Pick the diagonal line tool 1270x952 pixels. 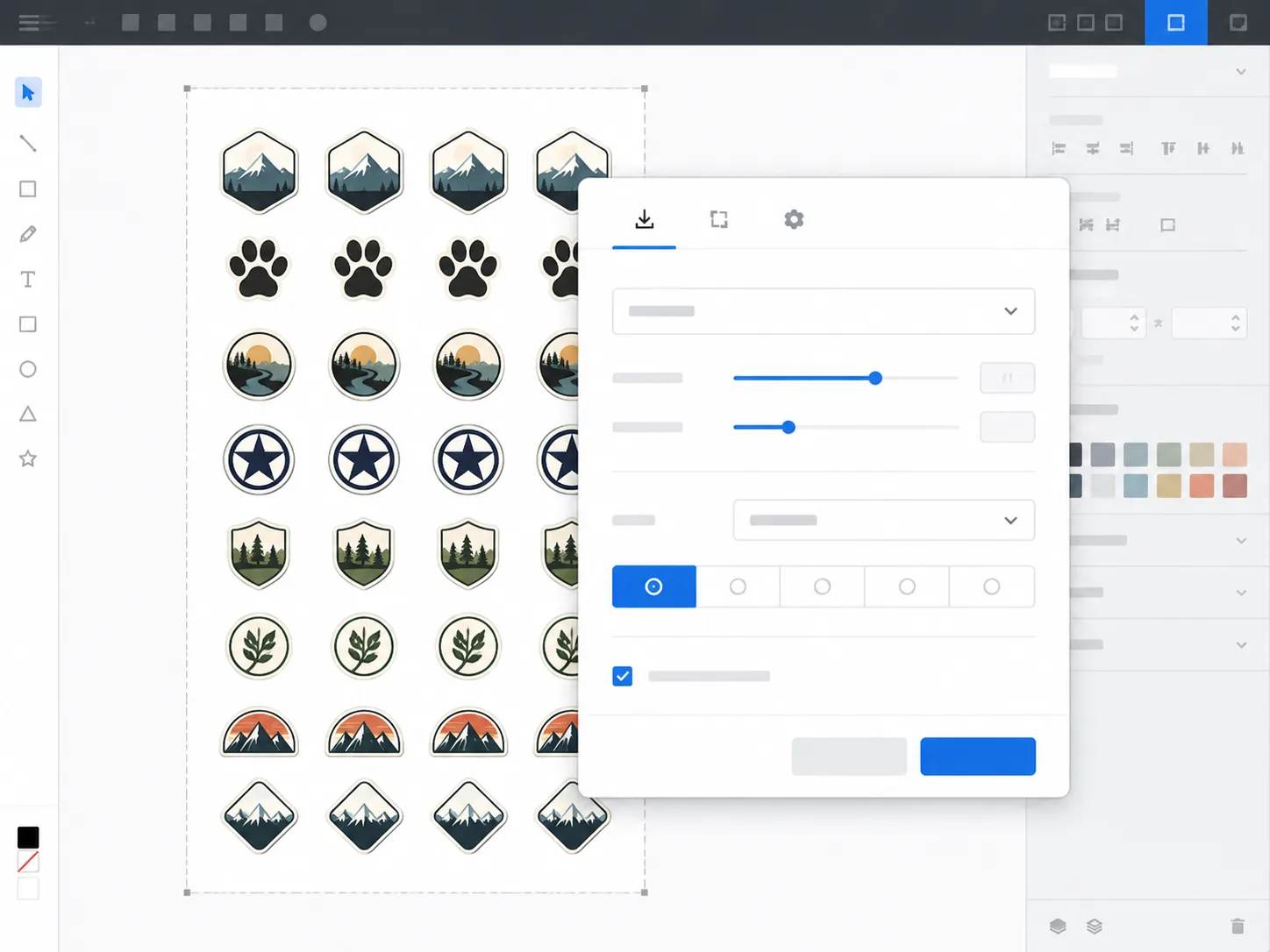[x=28, y=143]
